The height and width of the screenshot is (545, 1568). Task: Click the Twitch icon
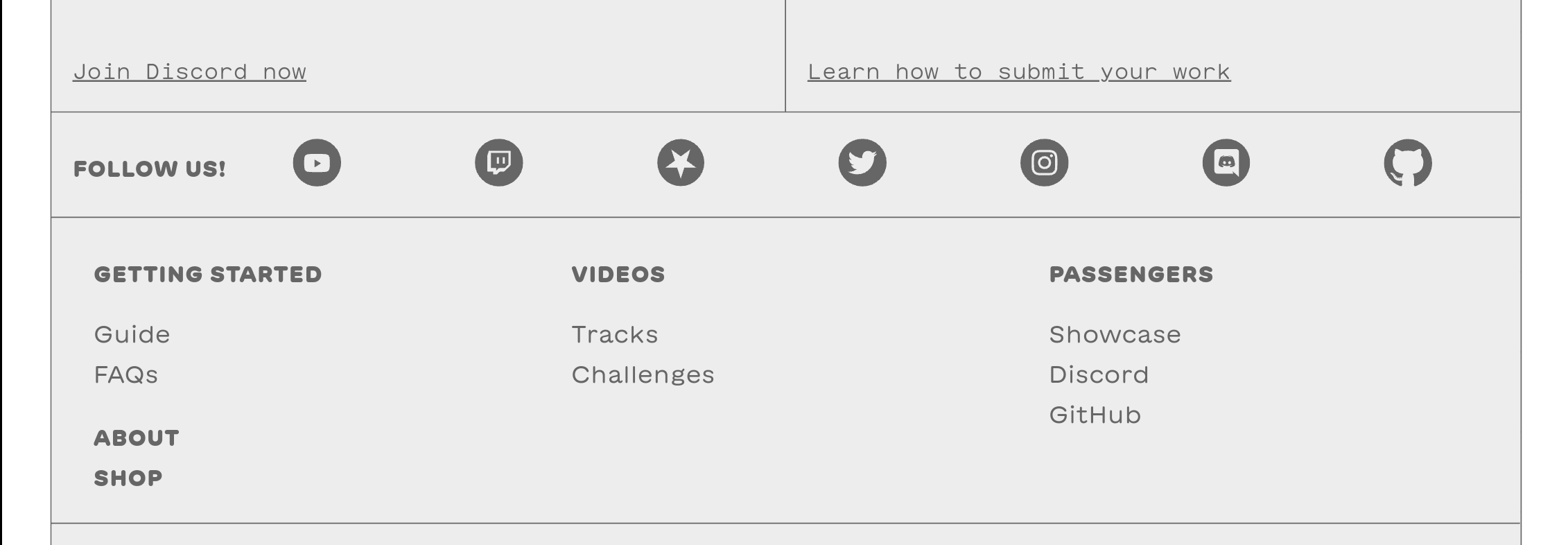[x=499, y=162]
